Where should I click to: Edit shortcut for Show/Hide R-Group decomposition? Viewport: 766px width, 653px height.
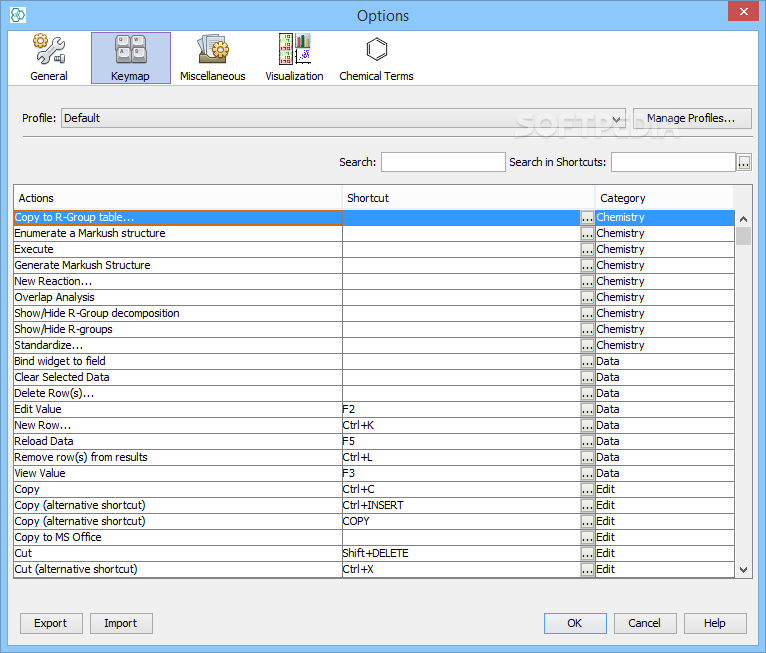[x=587, y=314]
